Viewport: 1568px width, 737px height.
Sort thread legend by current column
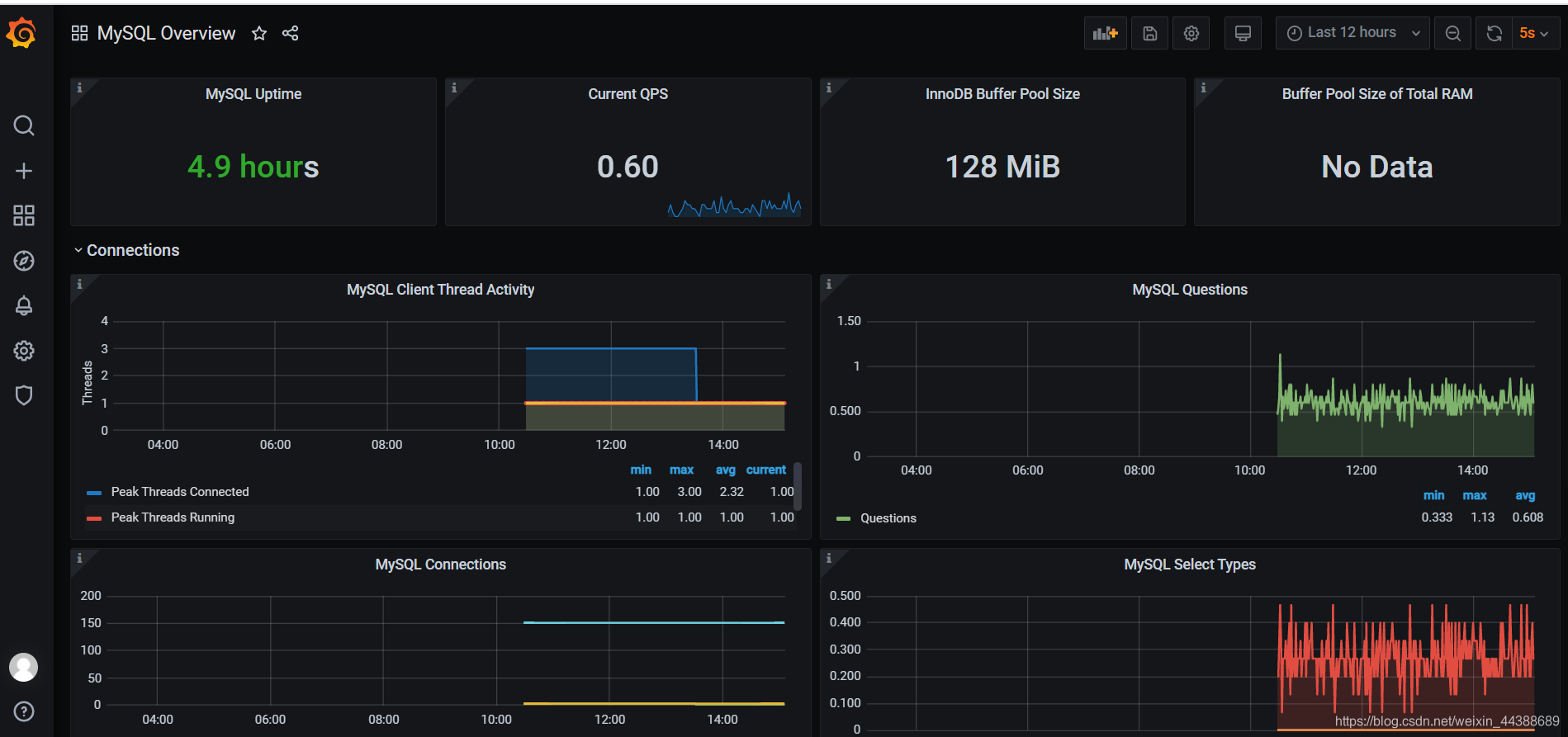(766, 470)
